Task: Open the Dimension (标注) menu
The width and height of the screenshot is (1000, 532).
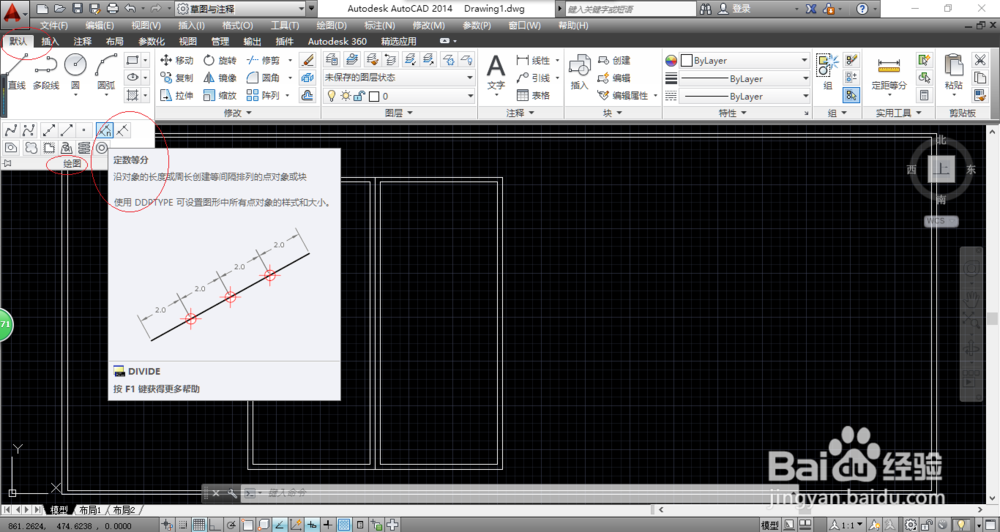Action: tap(379, 26)
